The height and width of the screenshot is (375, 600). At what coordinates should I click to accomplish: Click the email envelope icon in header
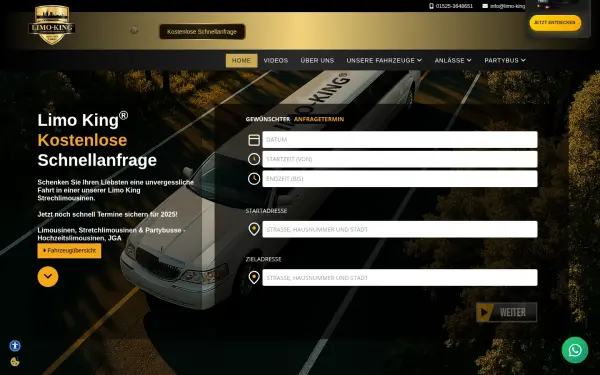pyautogui.click(x=485, y=6)
